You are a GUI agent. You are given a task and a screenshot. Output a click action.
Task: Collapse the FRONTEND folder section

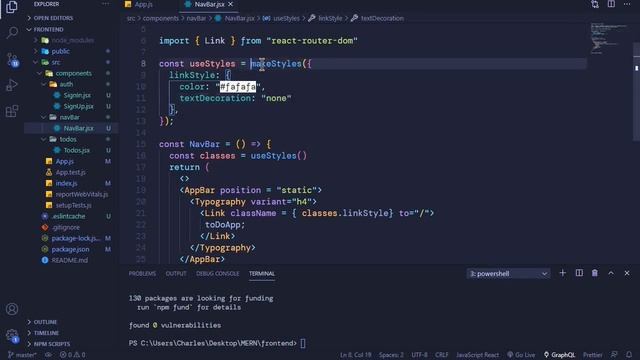[x=48, y=29]
